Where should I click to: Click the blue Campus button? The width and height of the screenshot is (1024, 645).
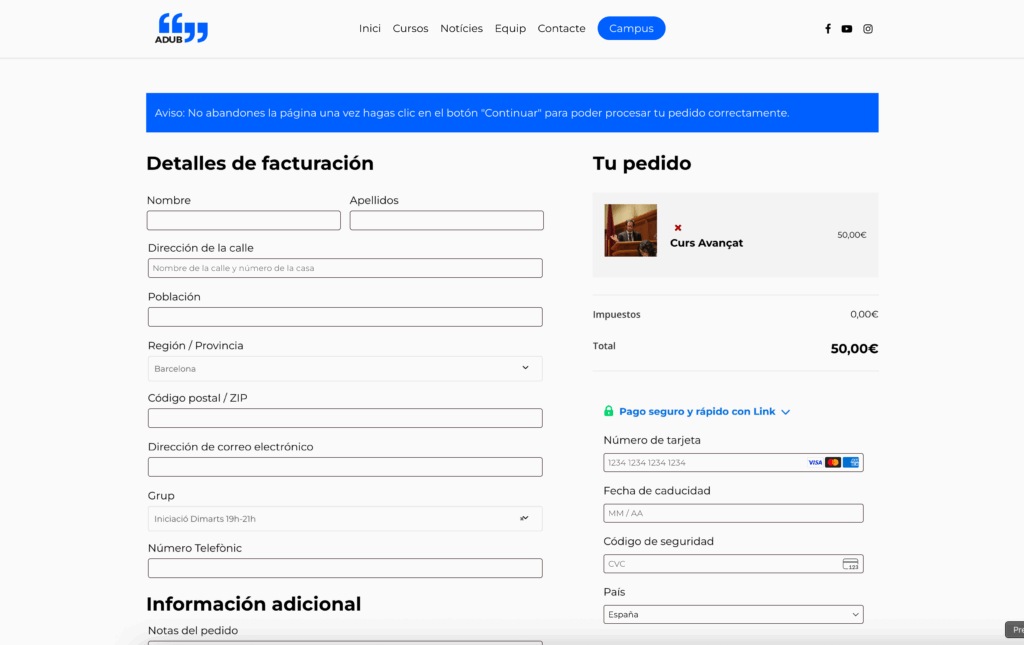(631, 29)
